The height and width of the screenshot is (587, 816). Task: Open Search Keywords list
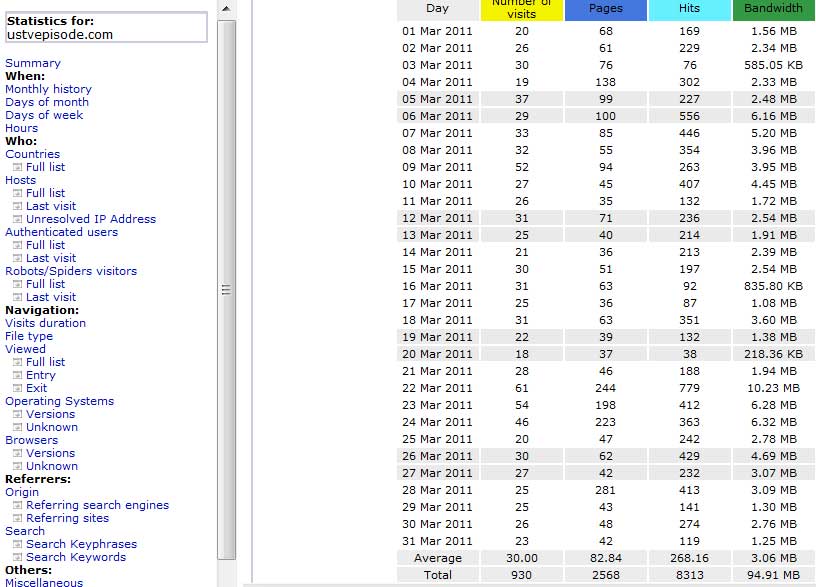[x=76, y=557]
